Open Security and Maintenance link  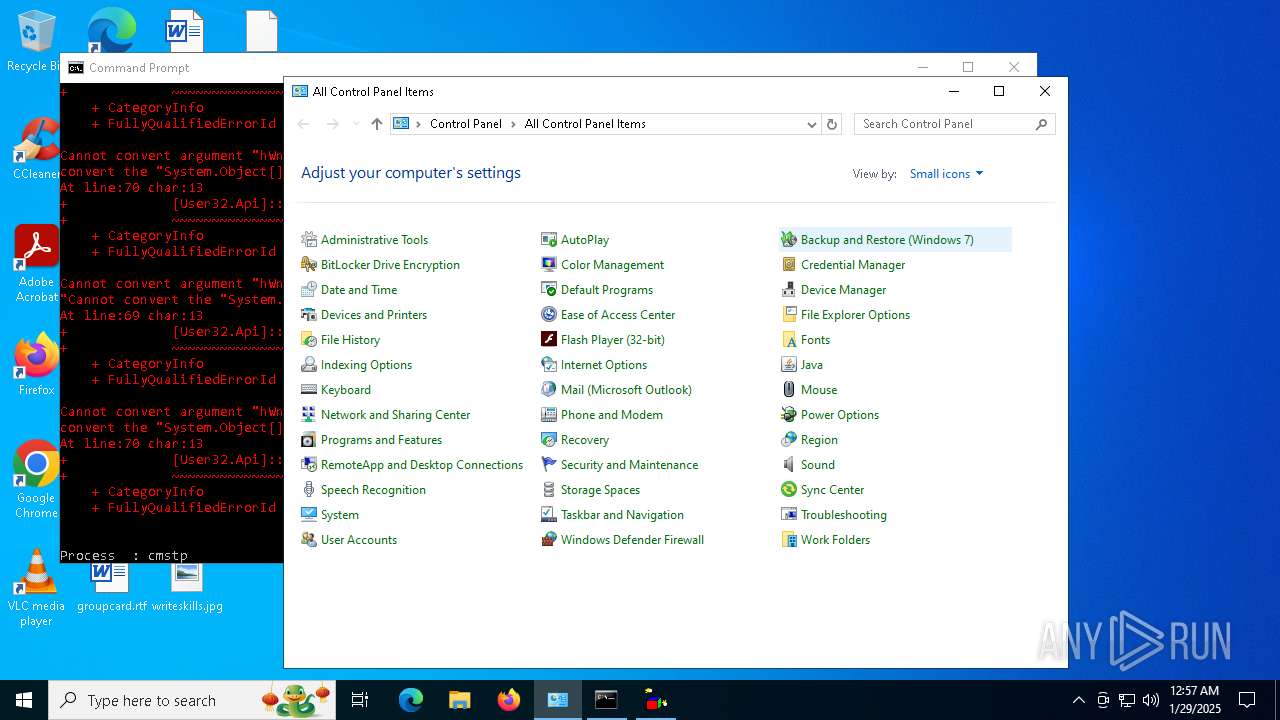629,465
